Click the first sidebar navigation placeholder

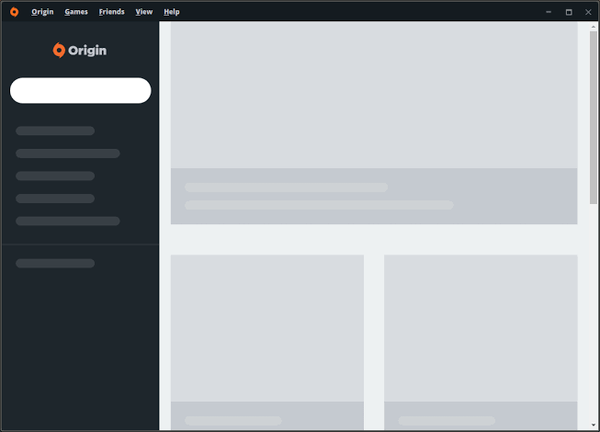(55, 131)
